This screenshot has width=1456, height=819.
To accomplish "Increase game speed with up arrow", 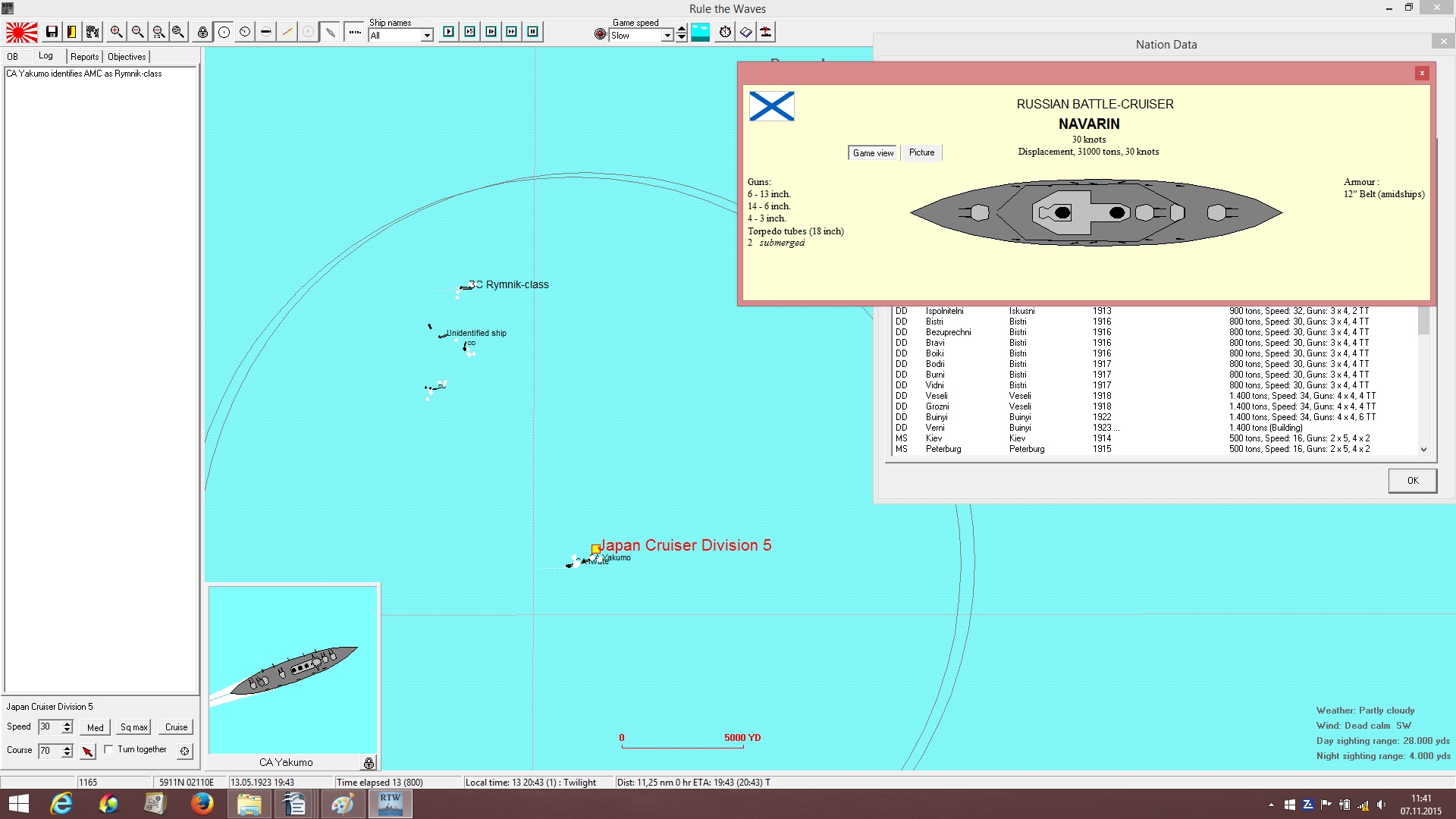I will click(682, 30).
